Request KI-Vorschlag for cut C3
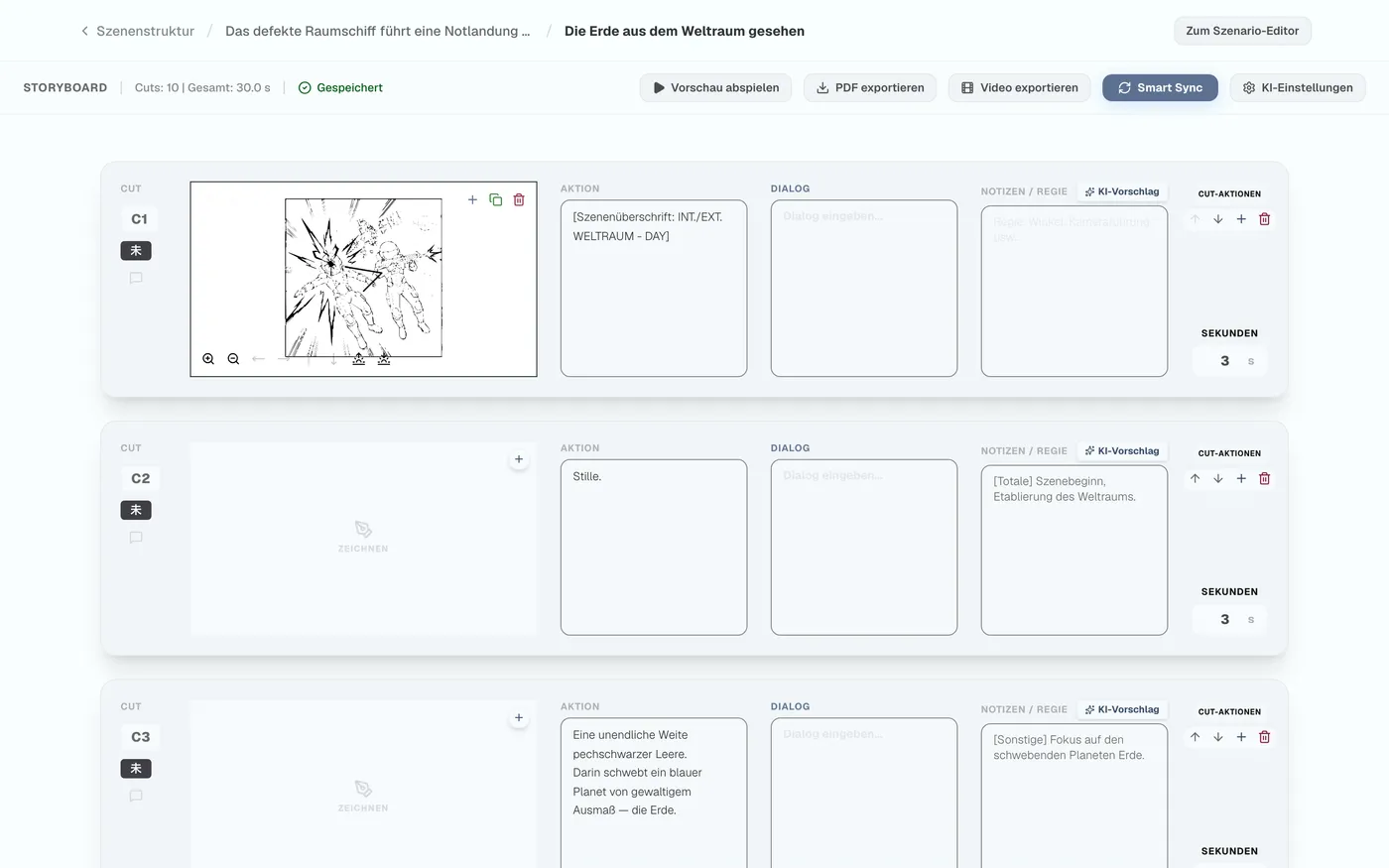The height and width of the screenshot is (868, 1389). (1122, 709)
